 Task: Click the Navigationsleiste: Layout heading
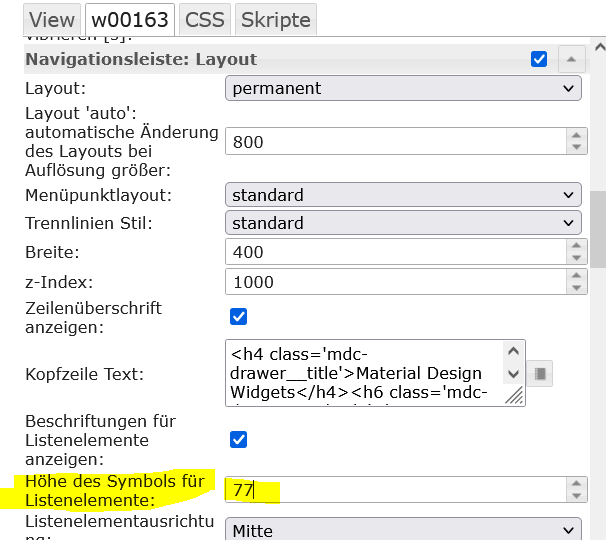coord(141,60)
